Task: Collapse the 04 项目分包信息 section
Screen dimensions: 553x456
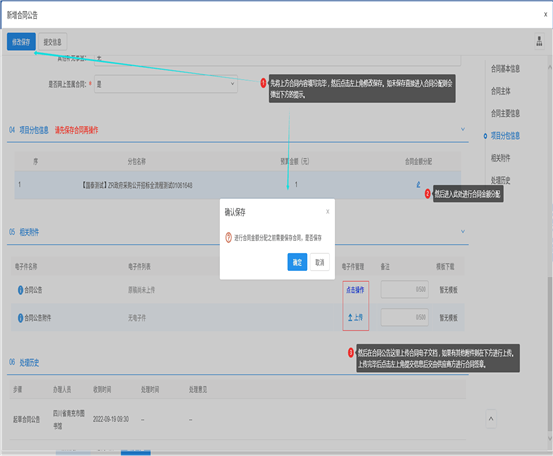Action: [x=463, y=129]
